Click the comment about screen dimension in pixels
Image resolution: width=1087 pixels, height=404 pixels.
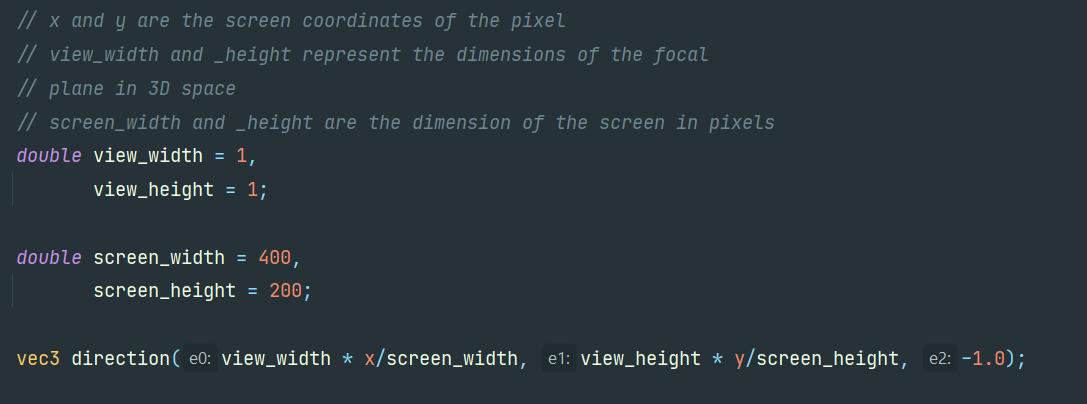pyautogui.click(x=396, y=123)
